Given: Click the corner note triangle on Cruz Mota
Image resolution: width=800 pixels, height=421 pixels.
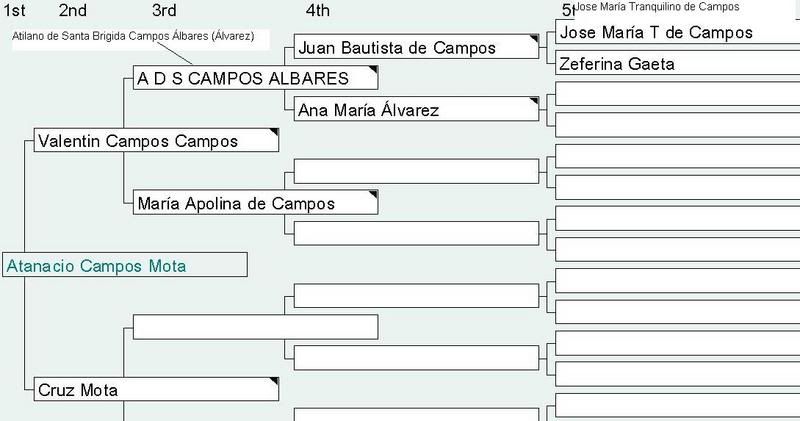Looking at the screenshot, I should coord(272,381).
